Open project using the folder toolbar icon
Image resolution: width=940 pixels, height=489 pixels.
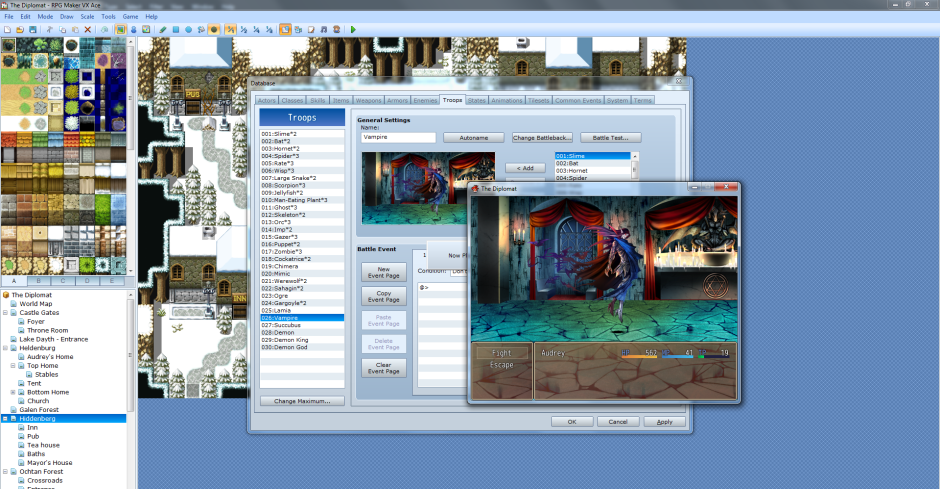(x=20, y=29)
